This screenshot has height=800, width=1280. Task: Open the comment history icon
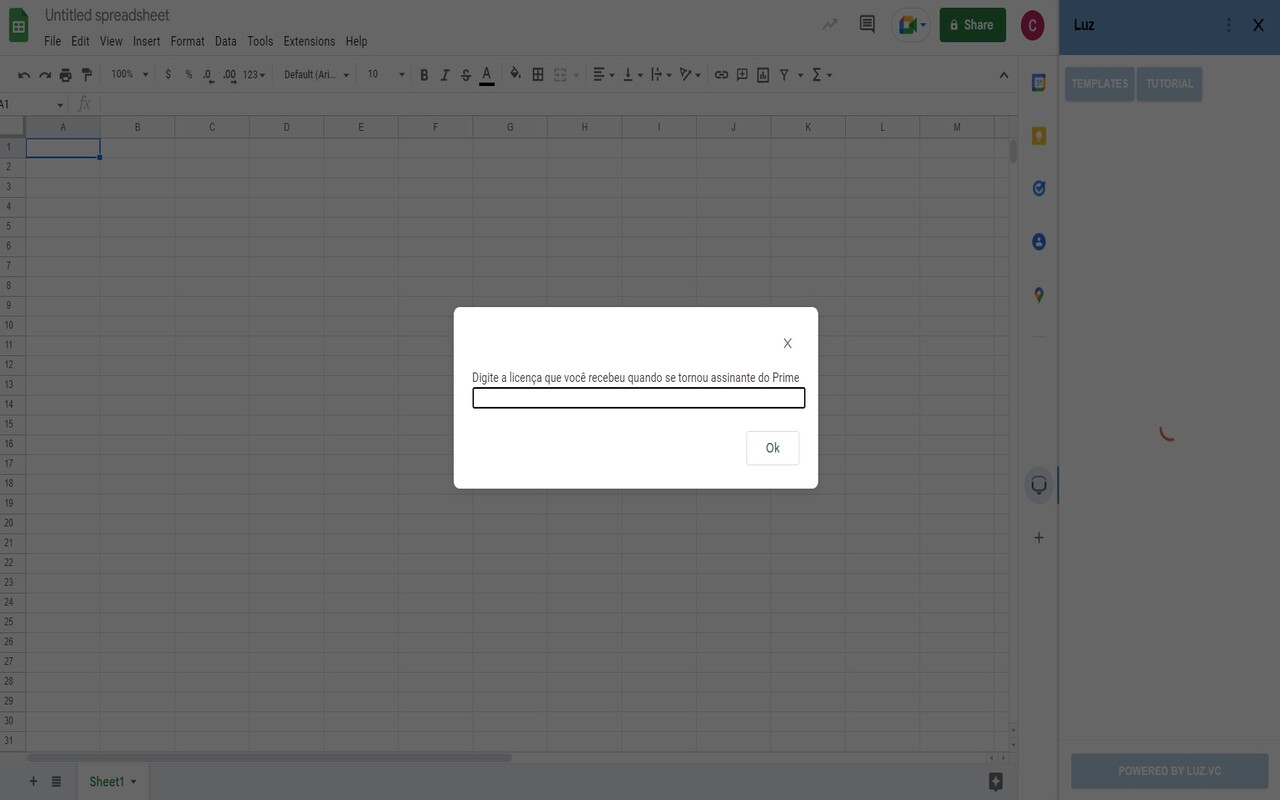click(867, 25)
